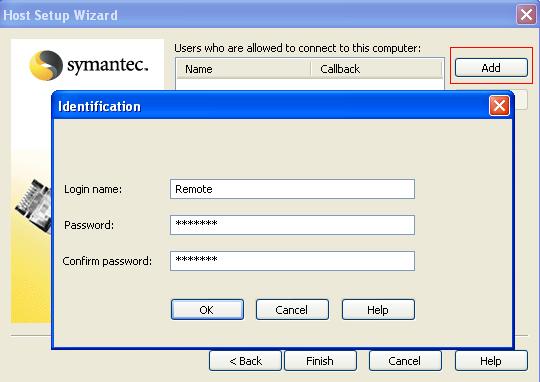Open the wizard's Help button at the bottom right
Viewport: 540px width, 382px height.
click(491, 361)
